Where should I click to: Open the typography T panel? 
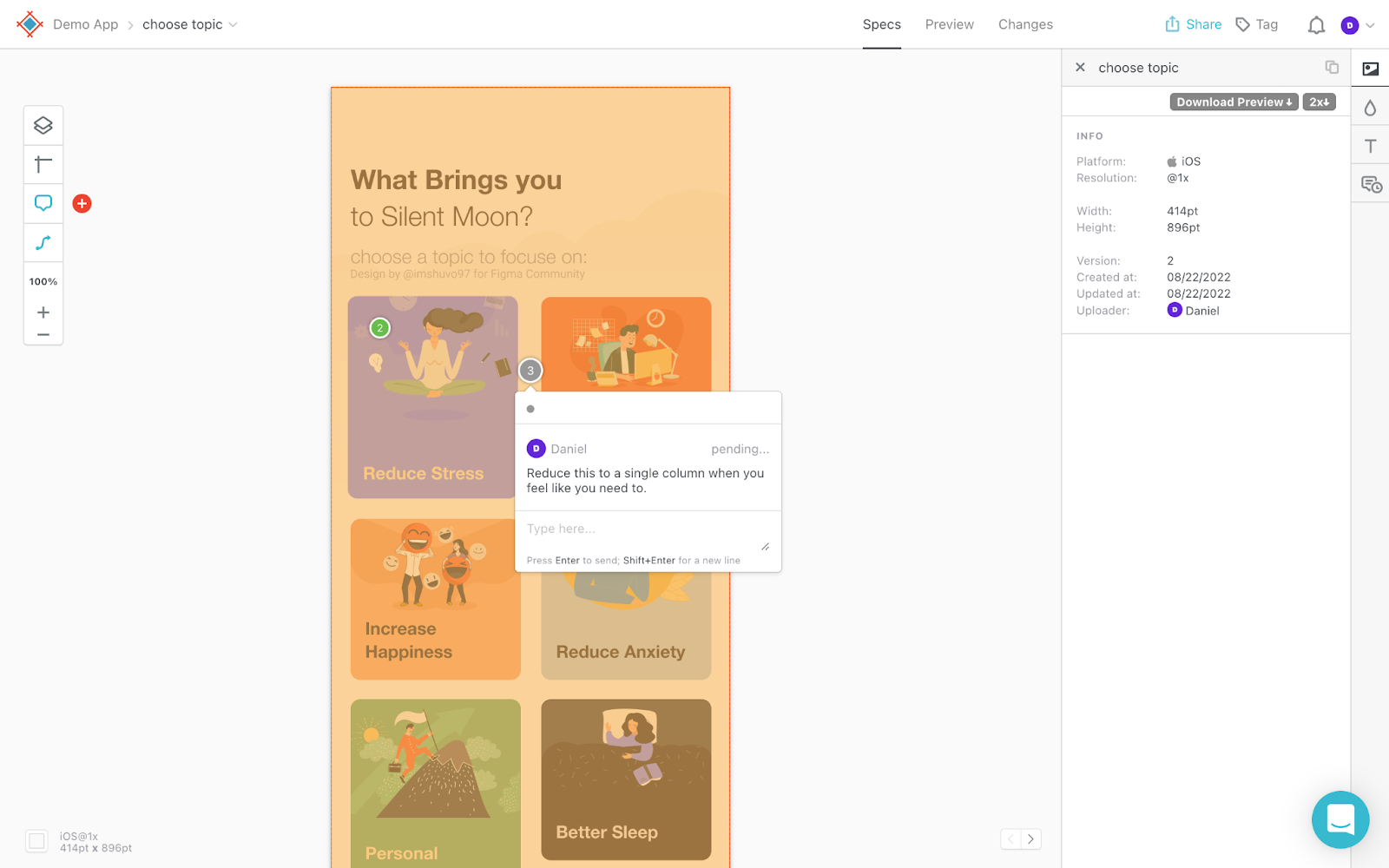pos(1371,146)
